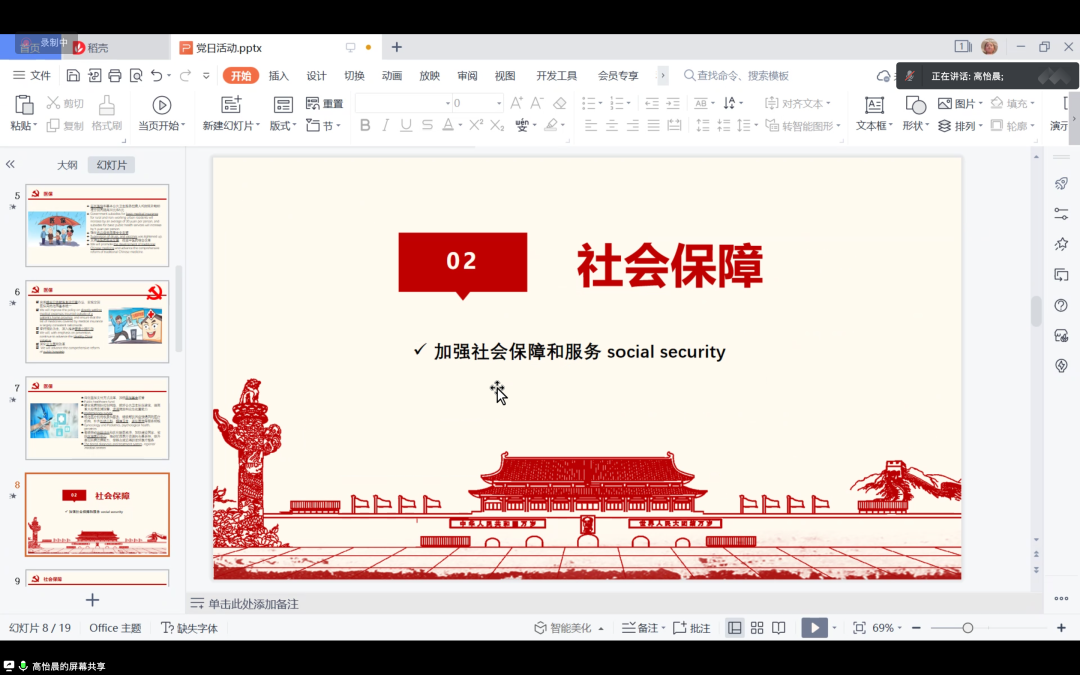
Task: Toggle Italic formatting
Action: (x=386, y=125)
